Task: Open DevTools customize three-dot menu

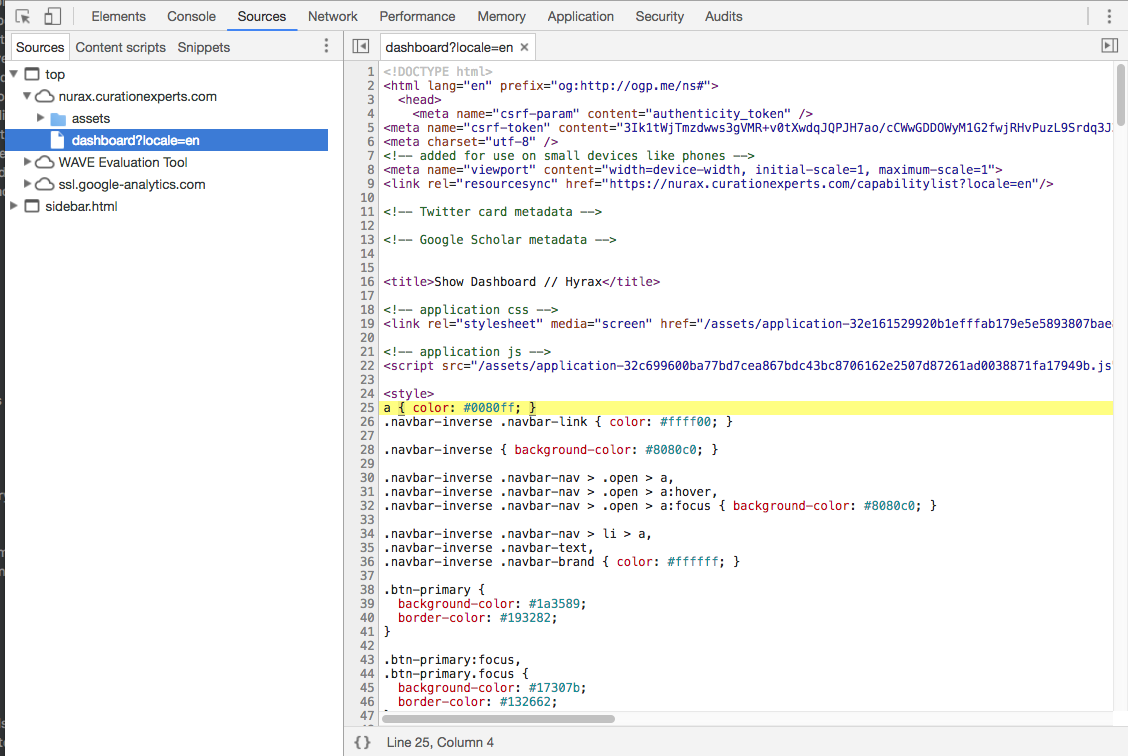Action: coord(1109,16)
